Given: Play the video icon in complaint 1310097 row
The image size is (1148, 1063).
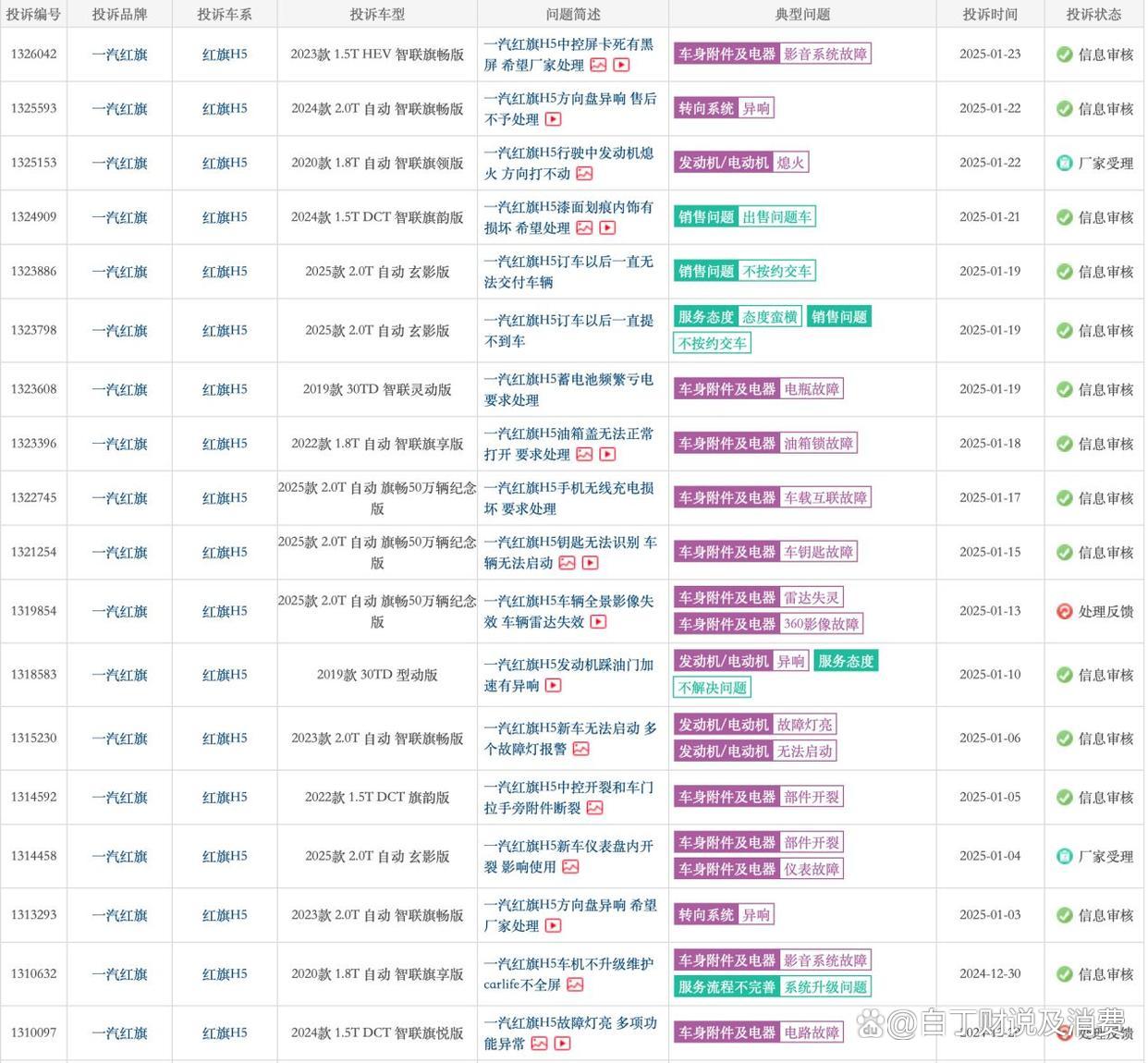Looking at the screenshot, I should [x=562, y=1044].
